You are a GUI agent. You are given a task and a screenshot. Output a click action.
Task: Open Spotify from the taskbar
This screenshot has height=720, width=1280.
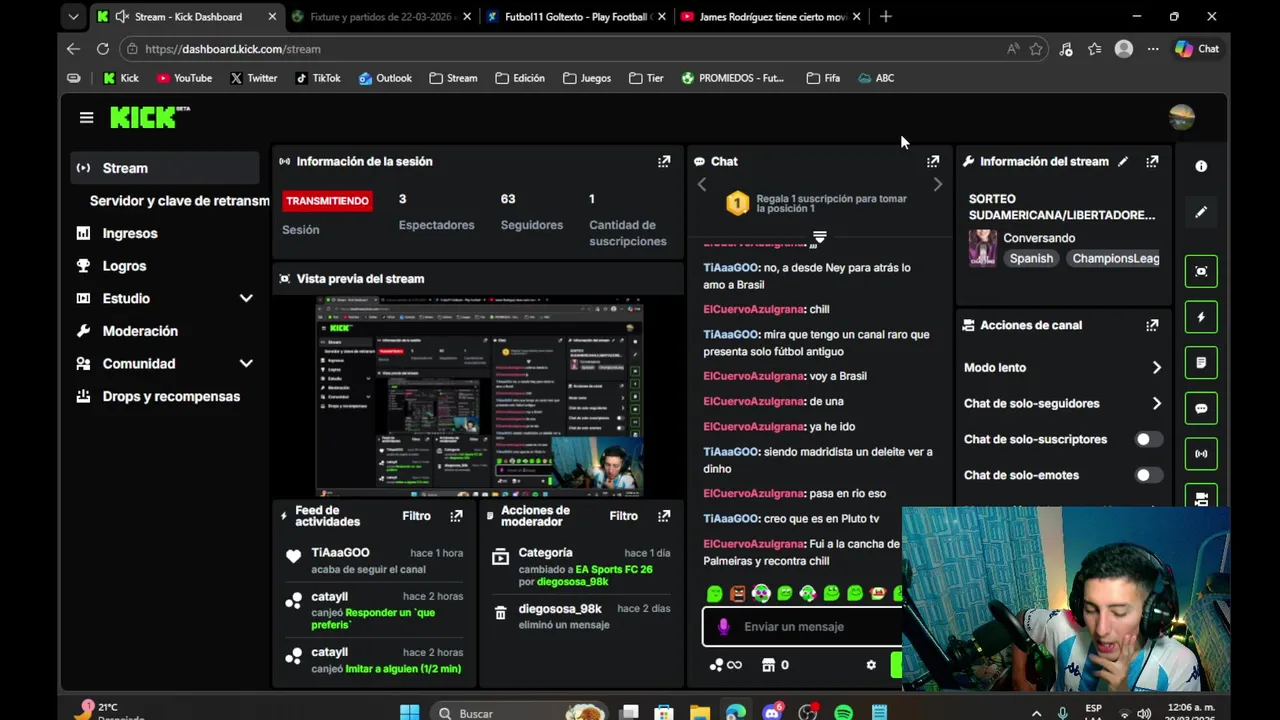pyautogui.click(x=843, y=713)
